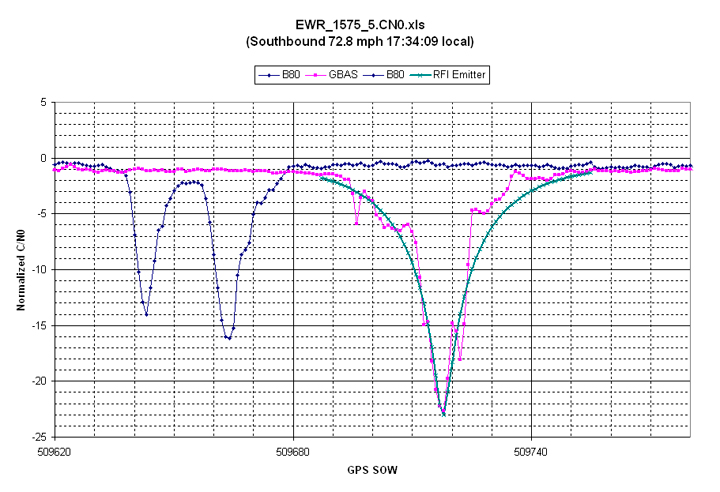
Task: Click the leftmost B80 legend marker
Action: click(268, 74)
